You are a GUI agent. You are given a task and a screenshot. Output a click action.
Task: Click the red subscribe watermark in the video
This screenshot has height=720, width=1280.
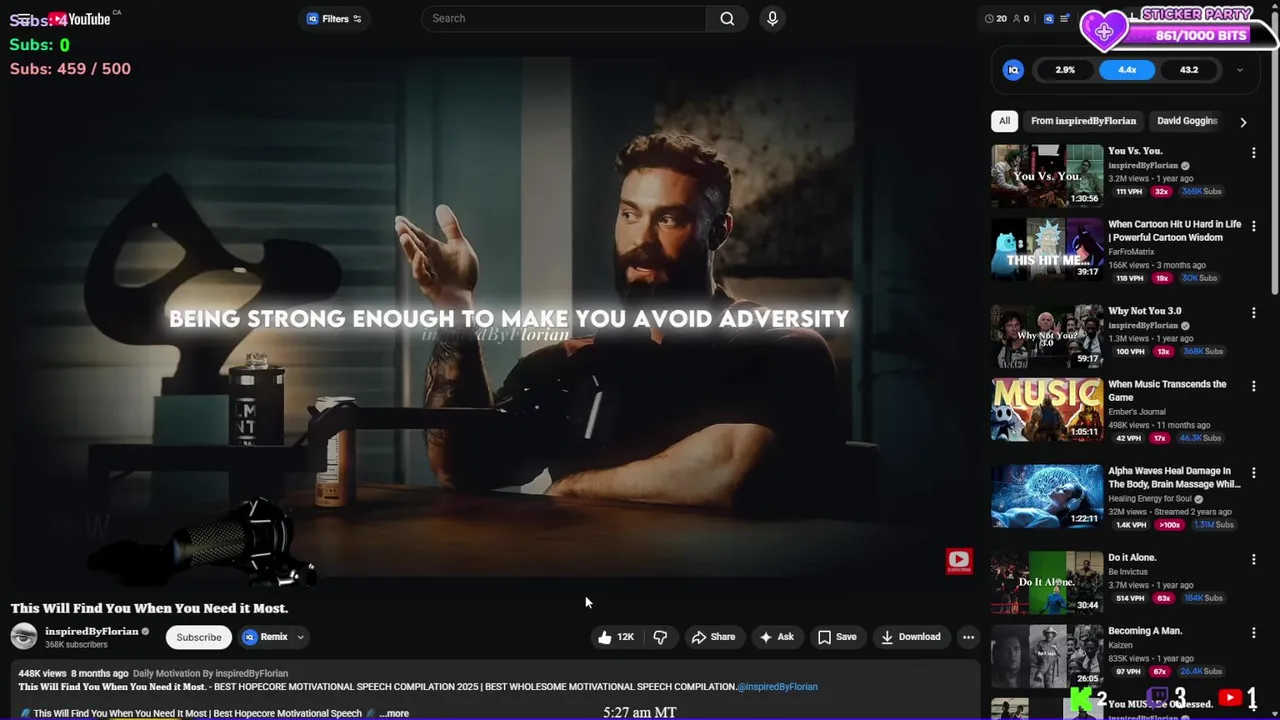tap(959, 561)
